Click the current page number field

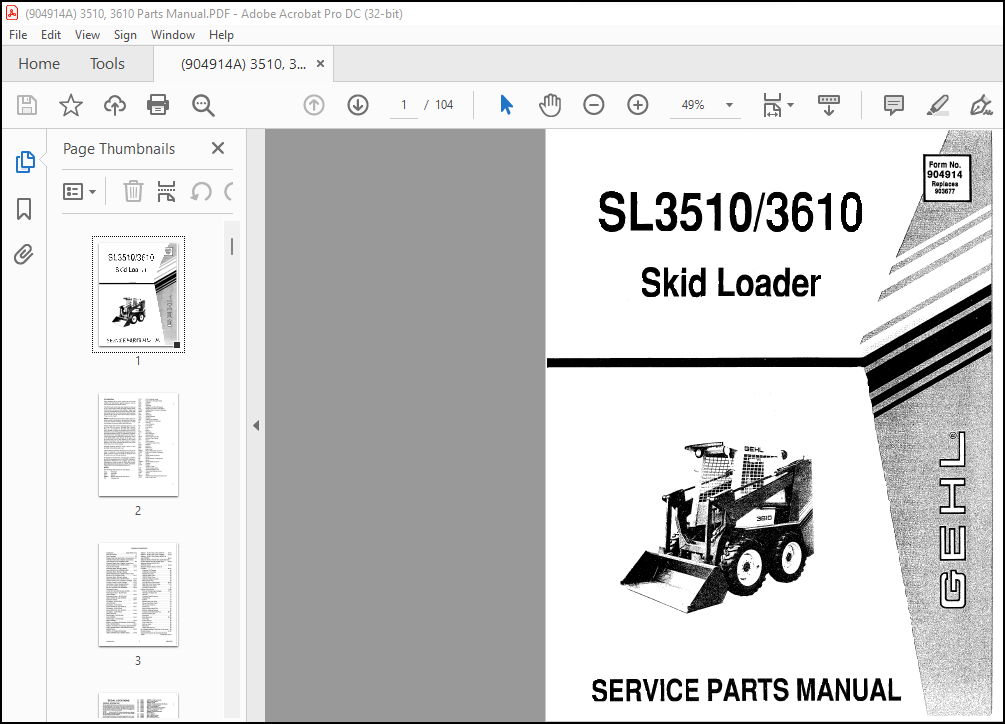pyautogui.click(x=404, y=105)
